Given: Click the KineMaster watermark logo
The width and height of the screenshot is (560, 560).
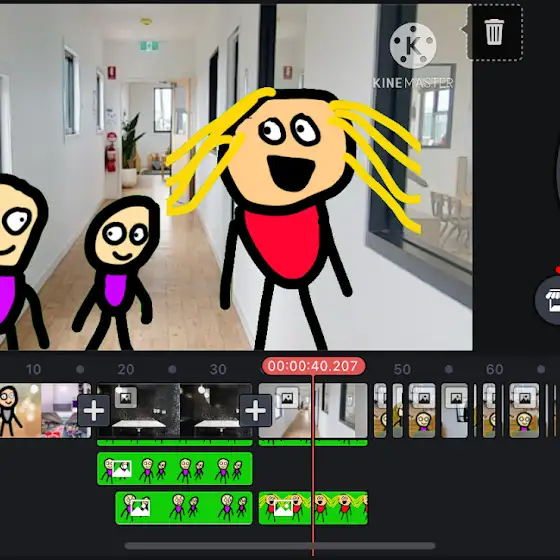Looking at the screenshot, I should point(413,56).
